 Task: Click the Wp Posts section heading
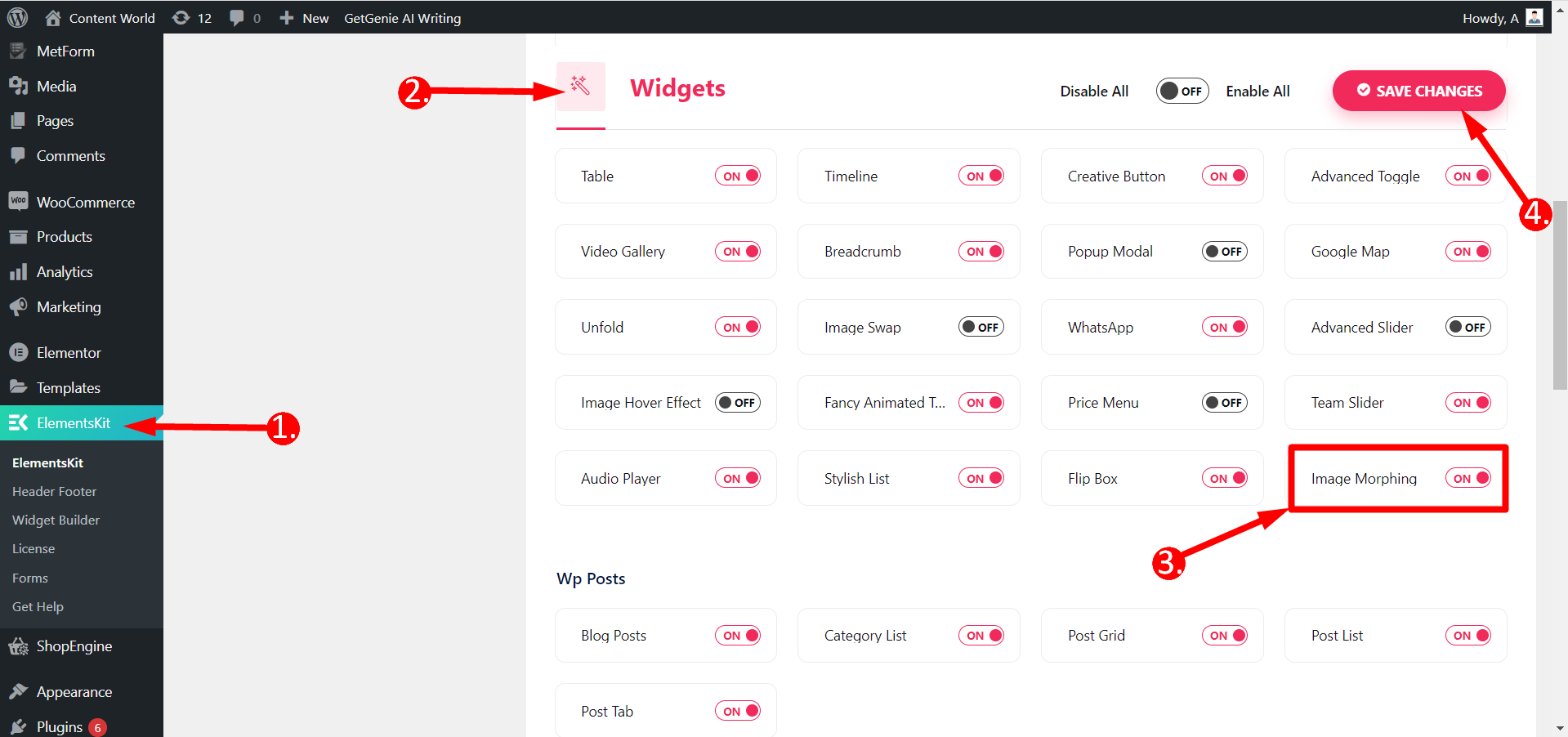(591, 578)
